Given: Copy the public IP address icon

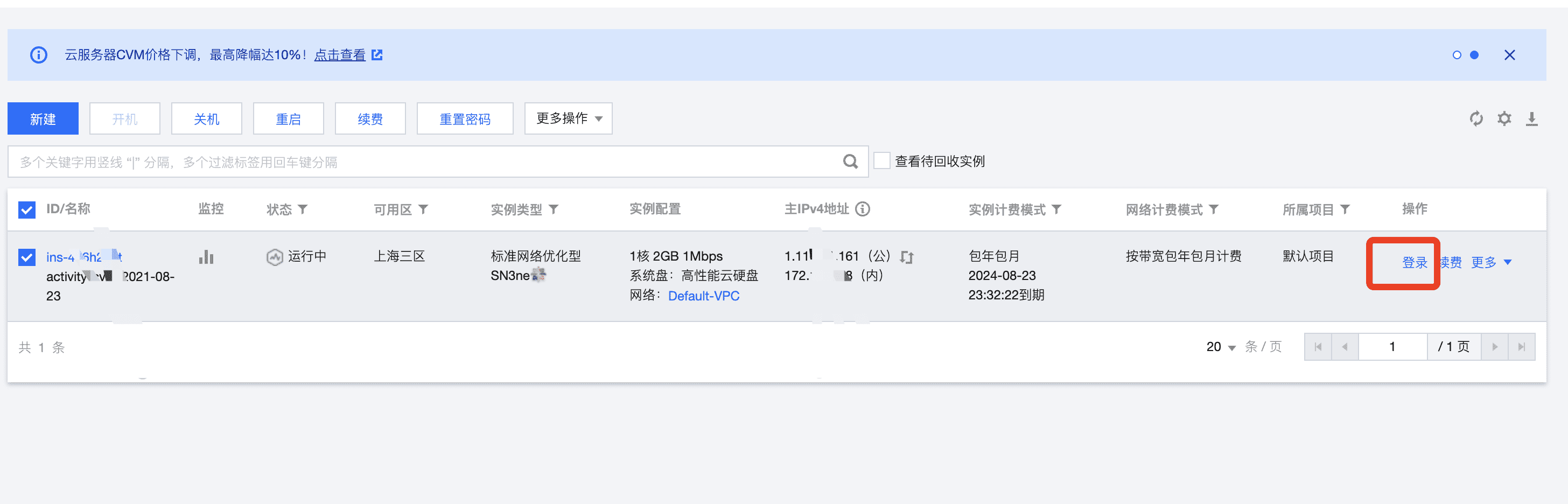Looking at the screenshot, I should coord(907,257).
